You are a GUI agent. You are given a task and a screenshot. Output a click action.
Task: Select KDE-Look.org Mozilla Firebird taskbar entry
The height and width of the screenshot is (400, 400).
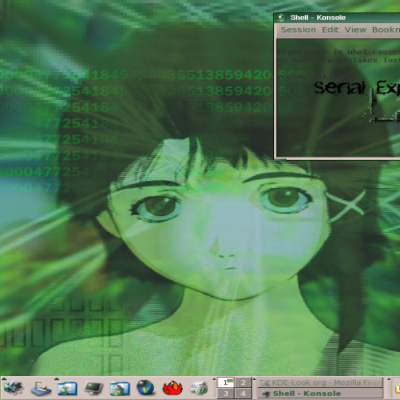pyautogui.click(x=320, y=383)
